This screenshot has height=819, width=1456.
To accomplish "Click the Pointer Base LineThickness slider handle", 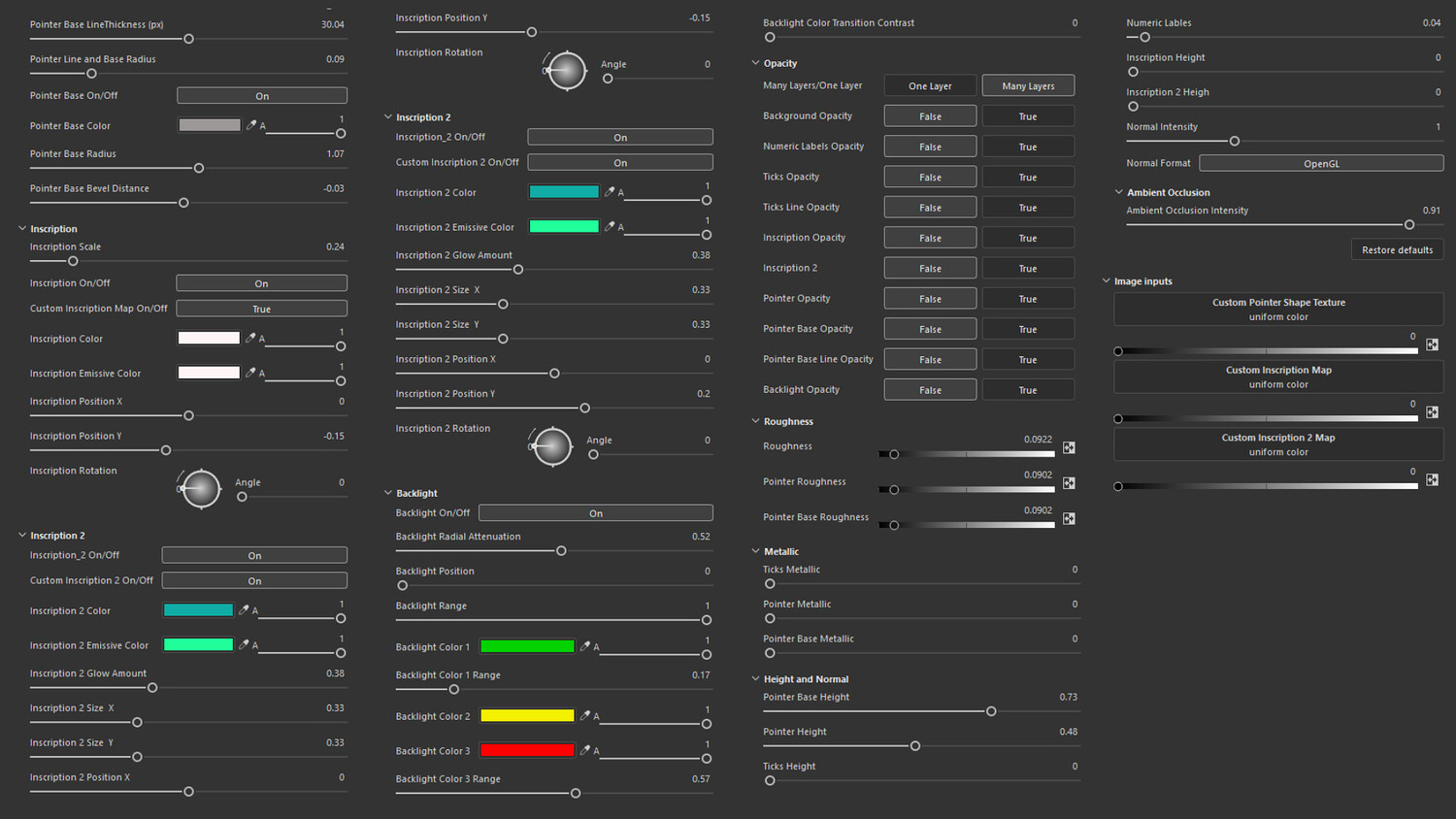I will click(x=189, y=39).
